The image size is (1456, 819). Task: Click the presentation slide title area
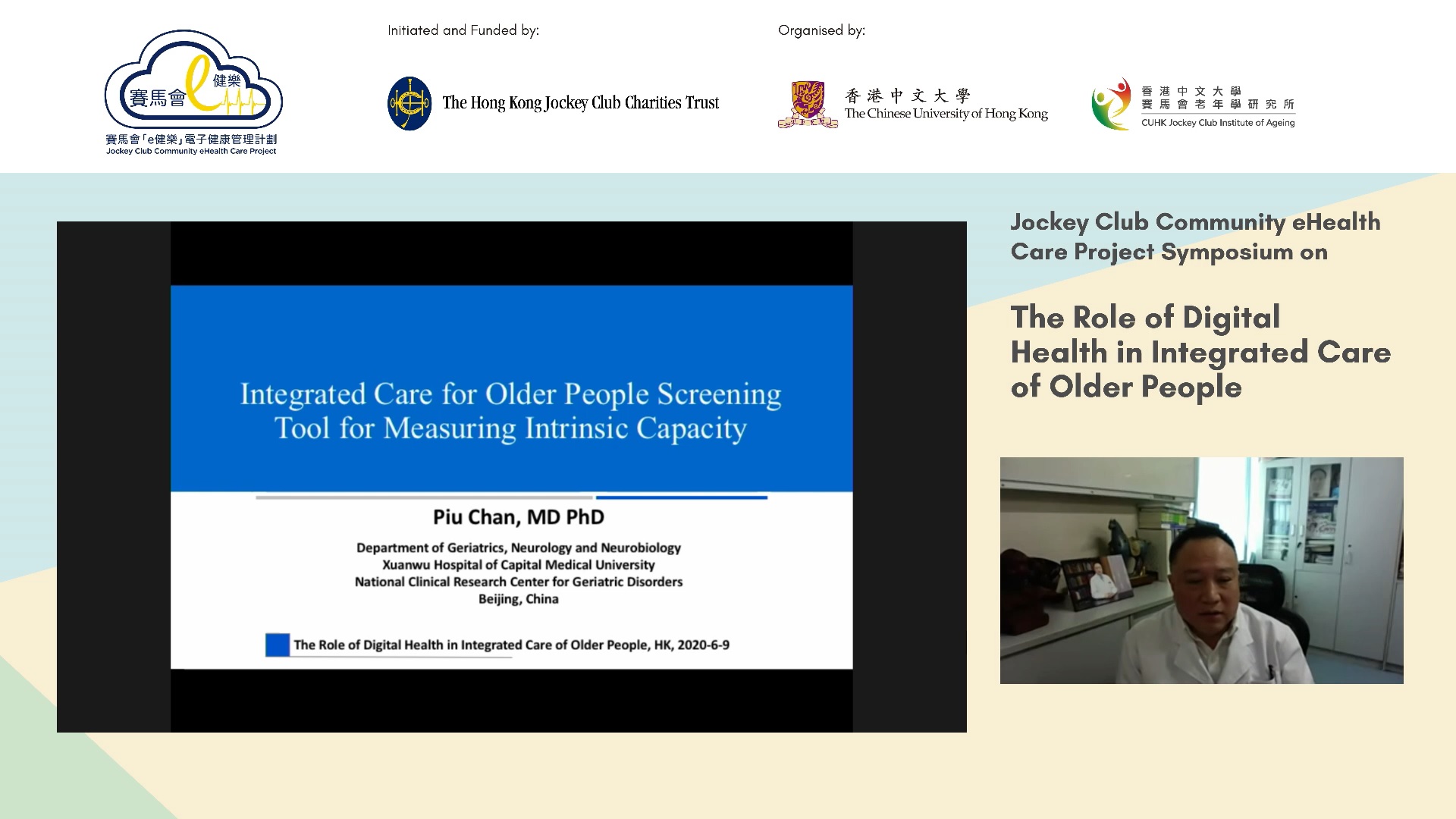pos(511,388)
